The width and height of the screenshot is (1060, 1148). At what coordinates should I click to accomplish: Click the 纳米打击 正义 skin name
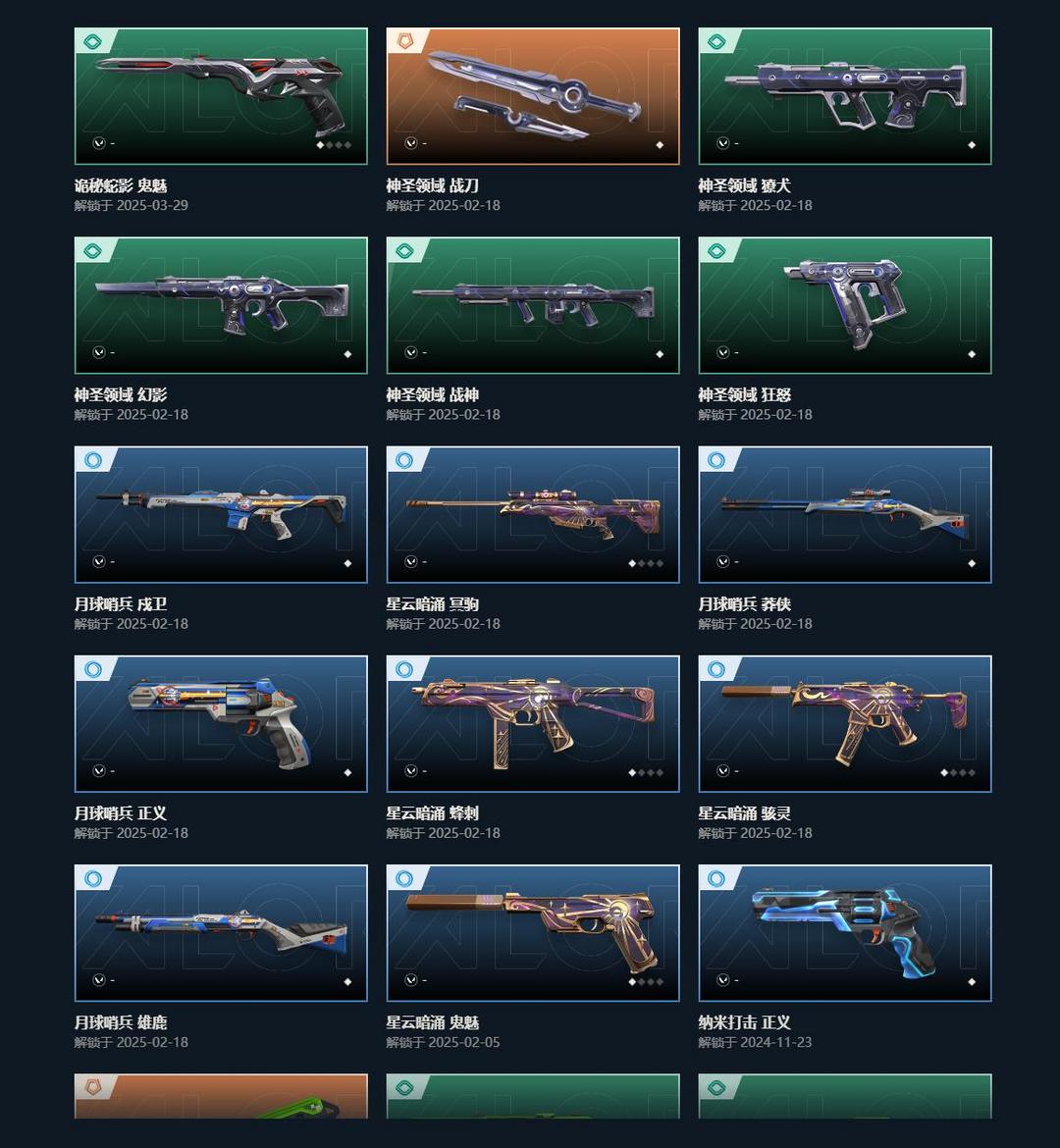(x=744, y=1022)
